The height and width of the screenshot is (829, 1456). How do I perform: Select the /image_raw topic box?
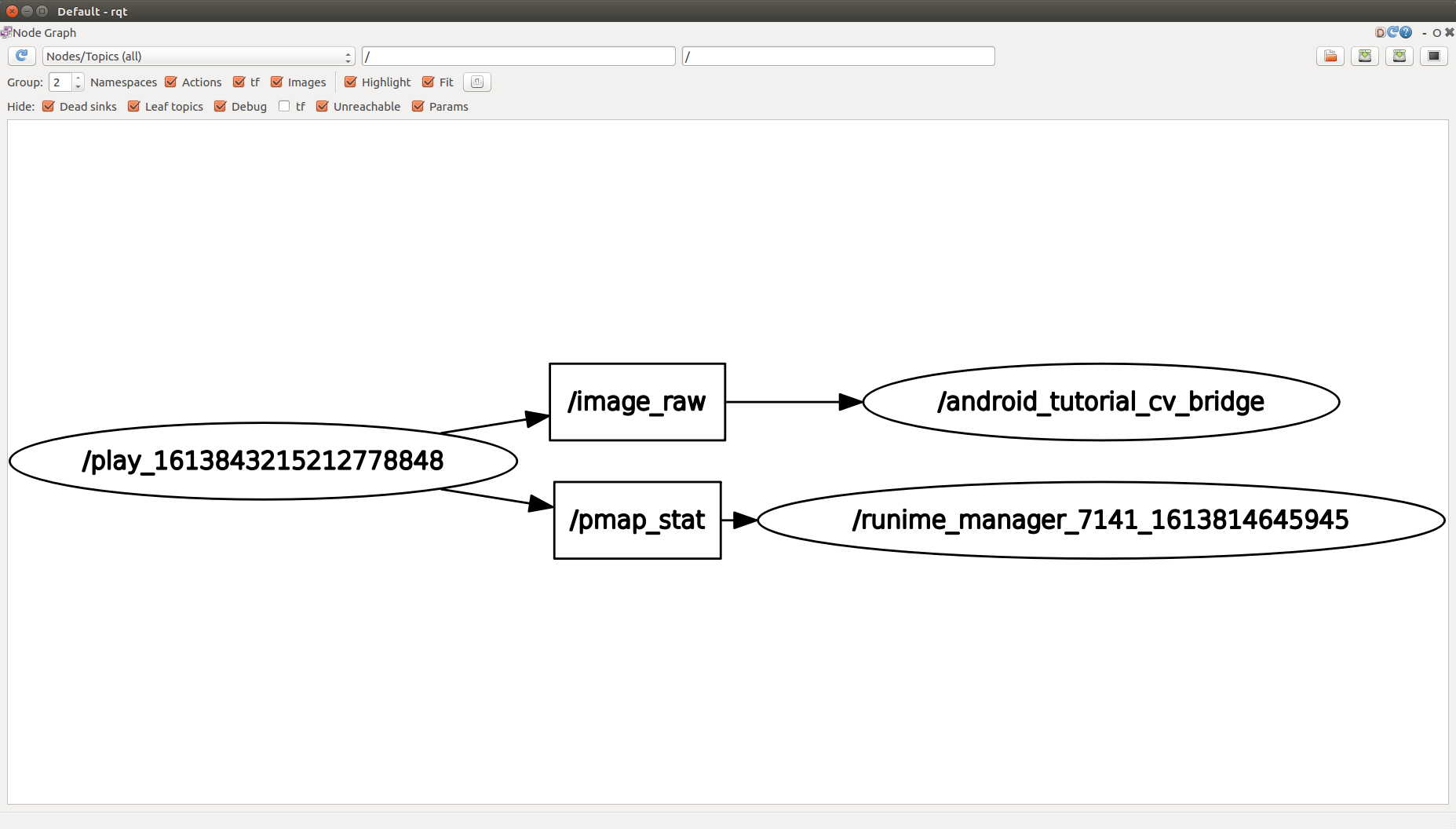pyautogui.click(x=637, y=402)
